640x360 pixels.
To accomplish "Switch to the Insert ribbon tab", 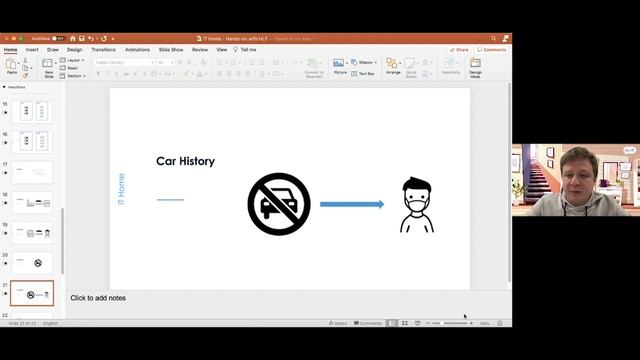I will coord(32,49).
